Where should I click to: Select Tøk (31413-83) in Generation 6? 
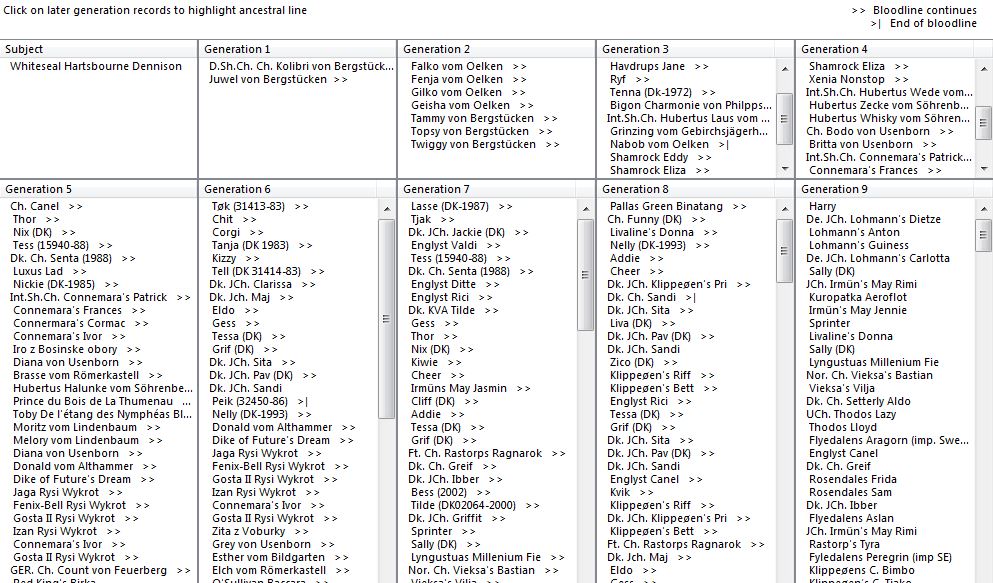[x=260, y=206]
